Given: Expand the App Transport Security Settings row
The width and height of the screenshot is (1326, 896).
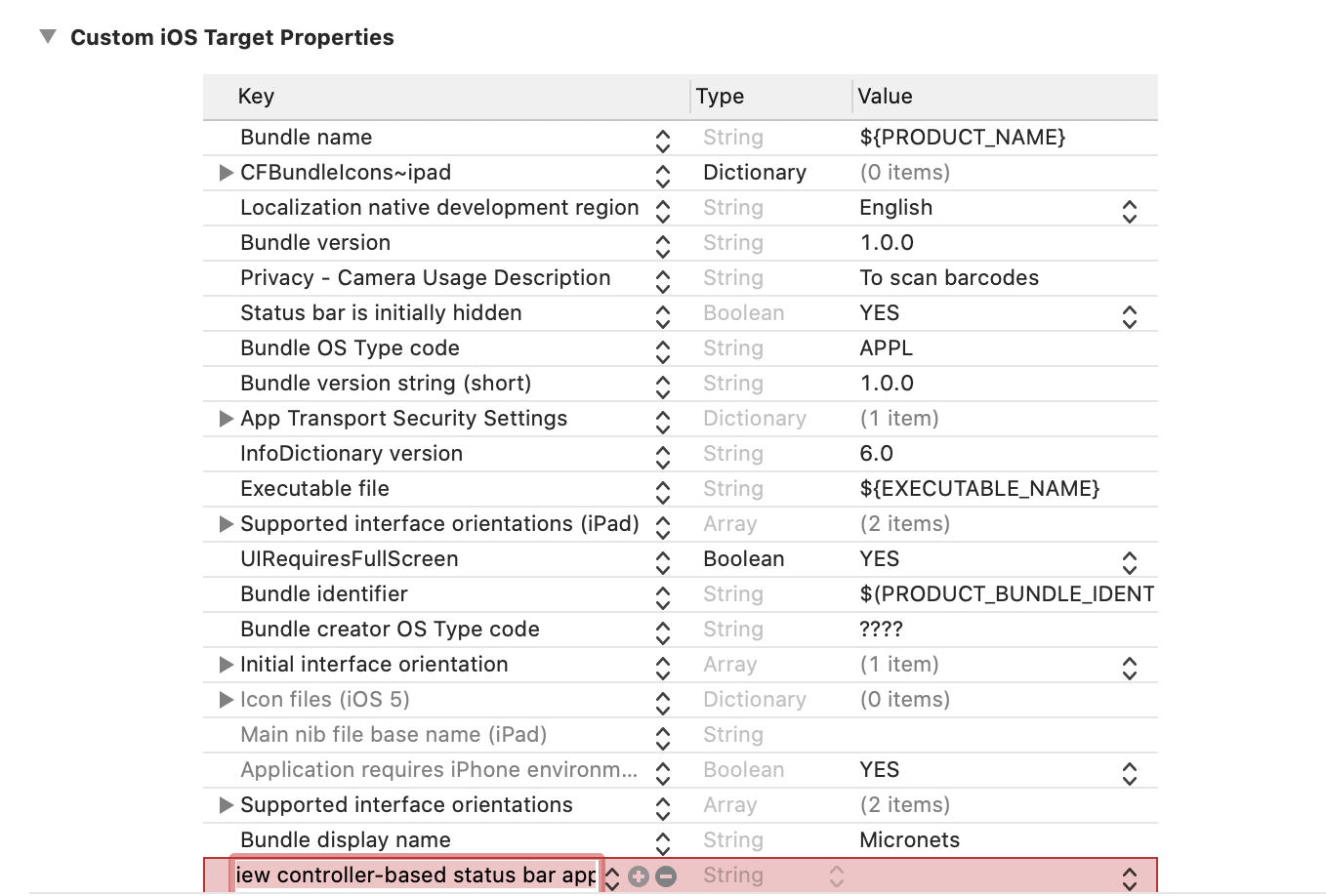Looking at the screenshot, I should click(227, 419).
